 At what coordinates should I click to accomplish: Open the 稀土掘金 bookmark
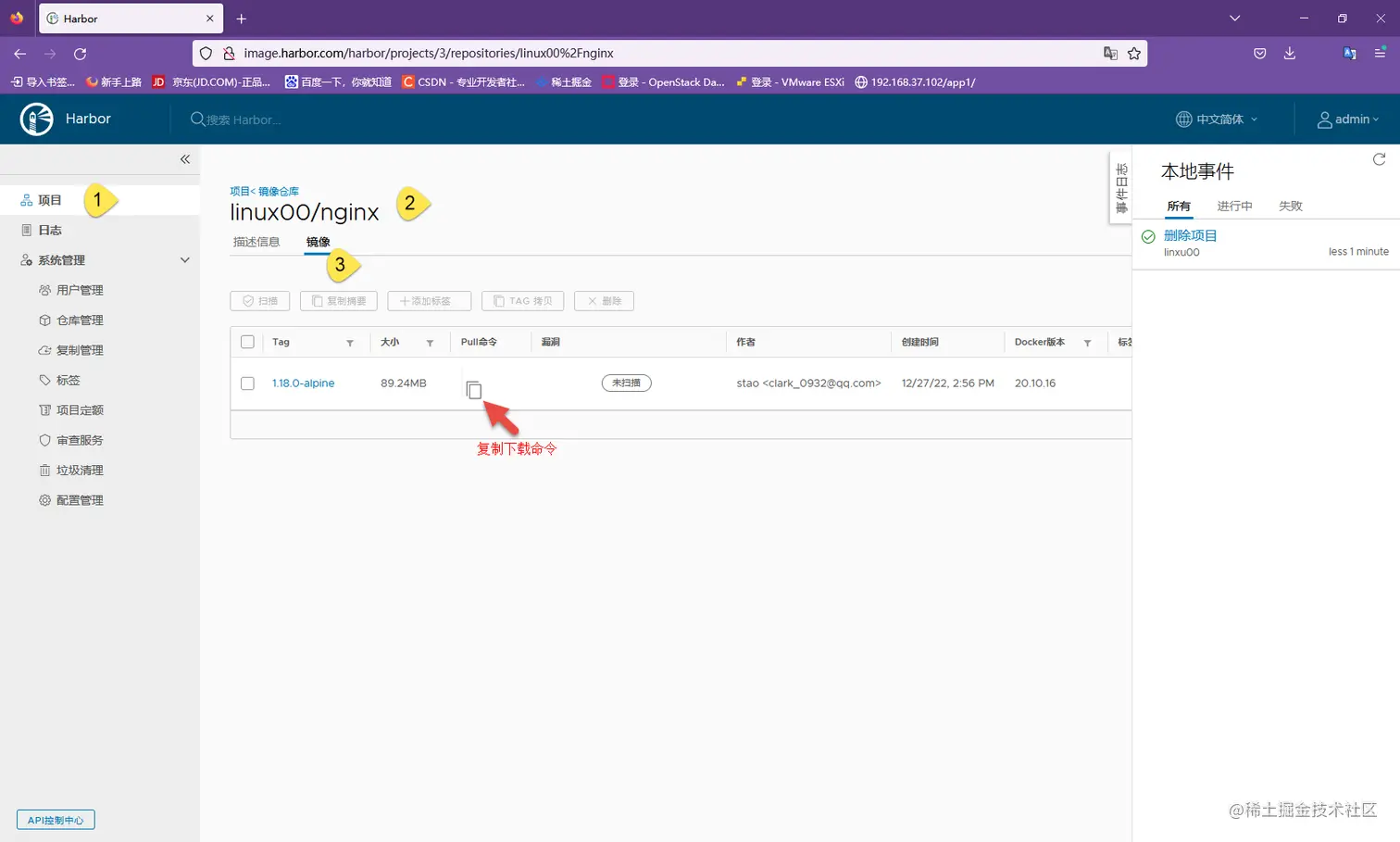563,82
